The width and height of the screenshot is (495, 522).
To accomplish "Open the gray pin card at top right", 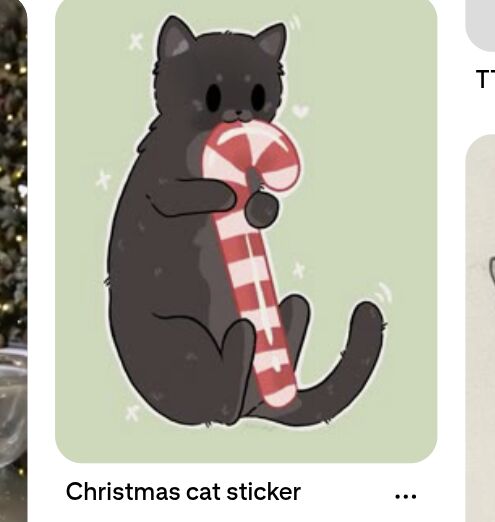I will (x=480, y=25).
